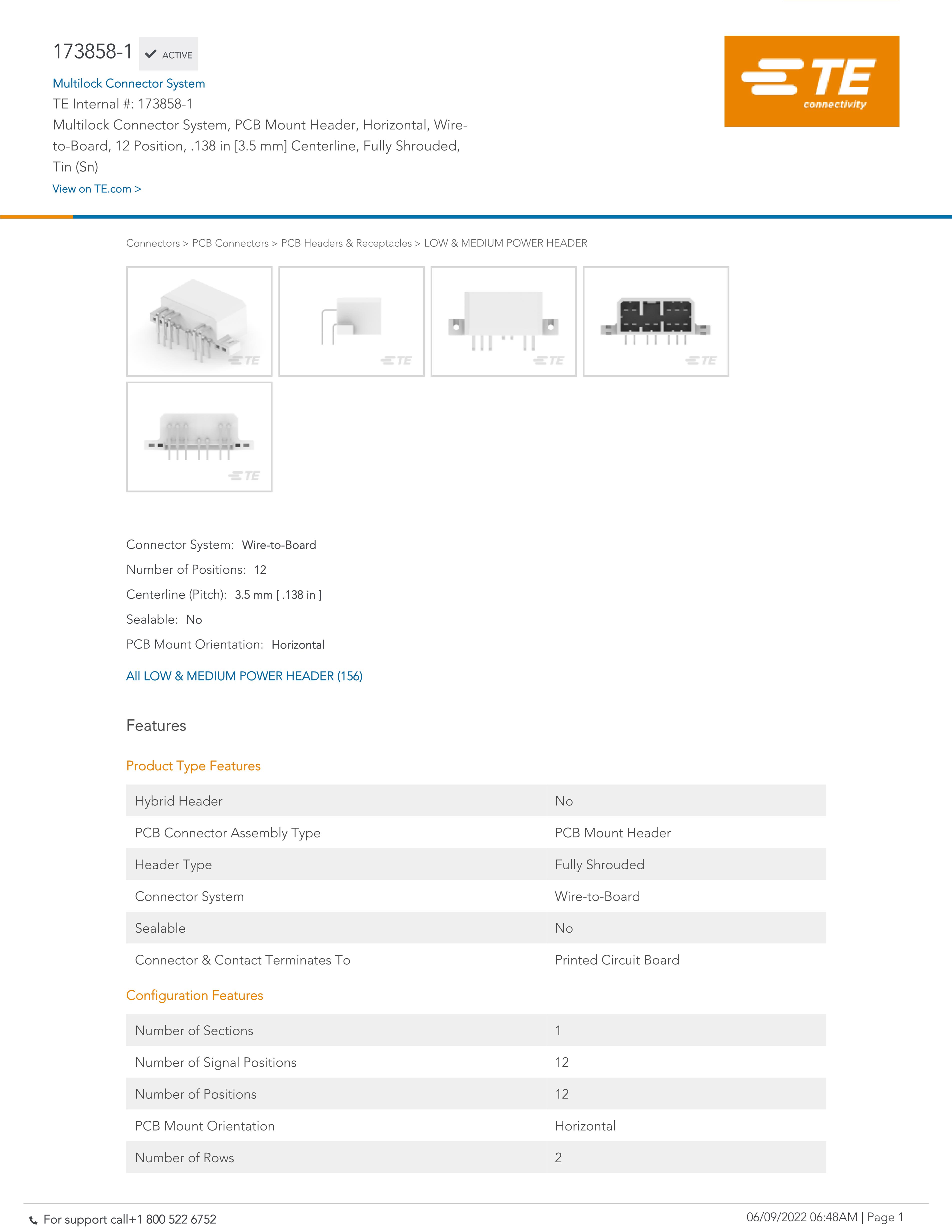Click the Configuration Features heading
Screen dimensions: 952x1232
coord(194,995)
